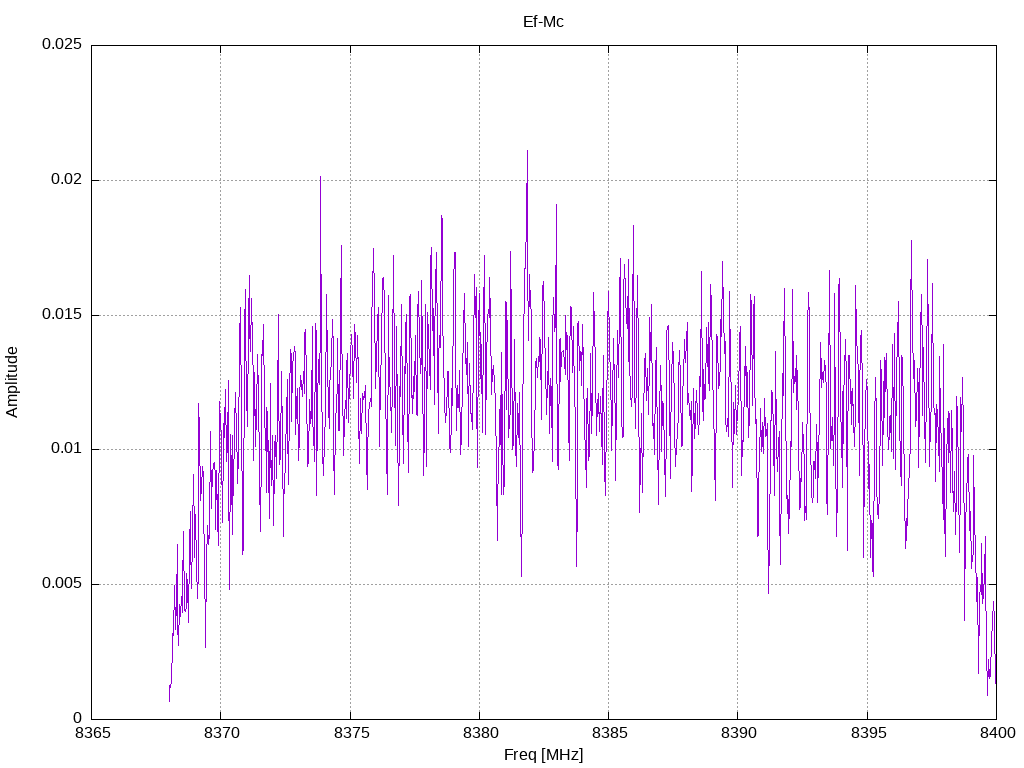Screen dimensions: 1024x768
Task: Click the x-axis tick label 8400
Action: pyautogui.click(x=997, y=733)
